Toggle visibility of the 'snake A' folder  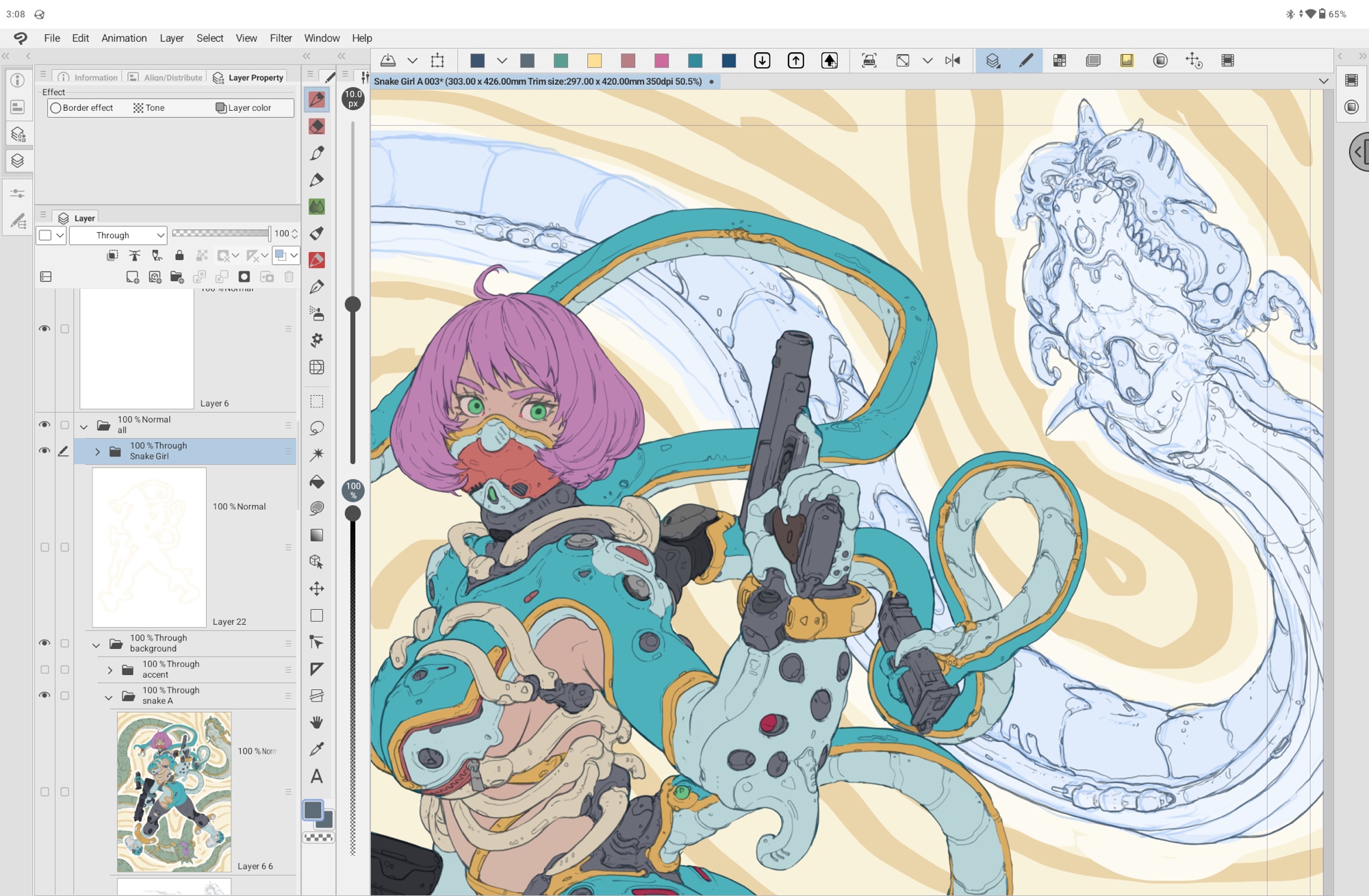[44, 695]
